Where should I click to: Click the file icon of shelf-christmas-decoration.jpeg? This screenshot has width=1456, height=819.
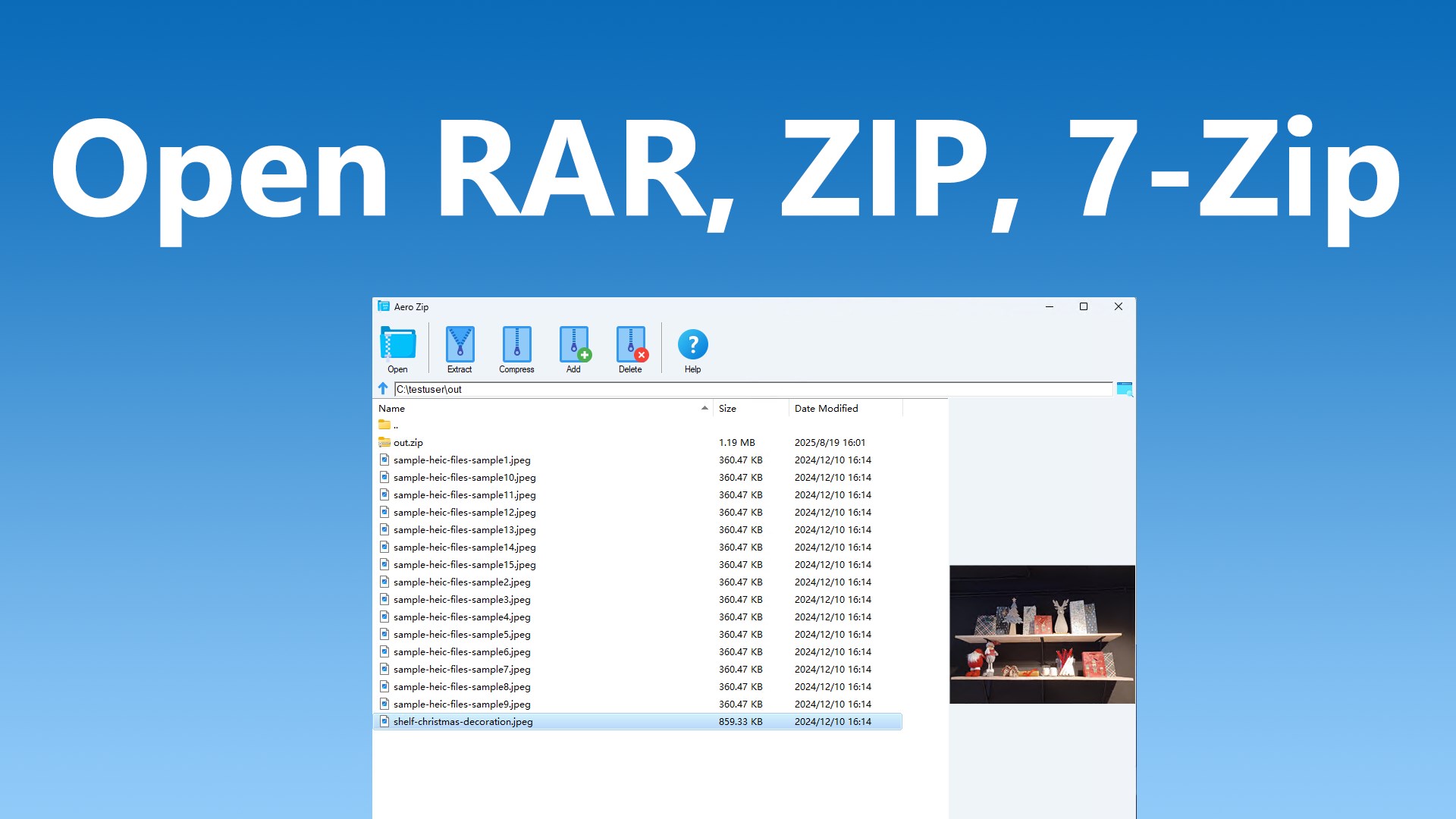384,721
